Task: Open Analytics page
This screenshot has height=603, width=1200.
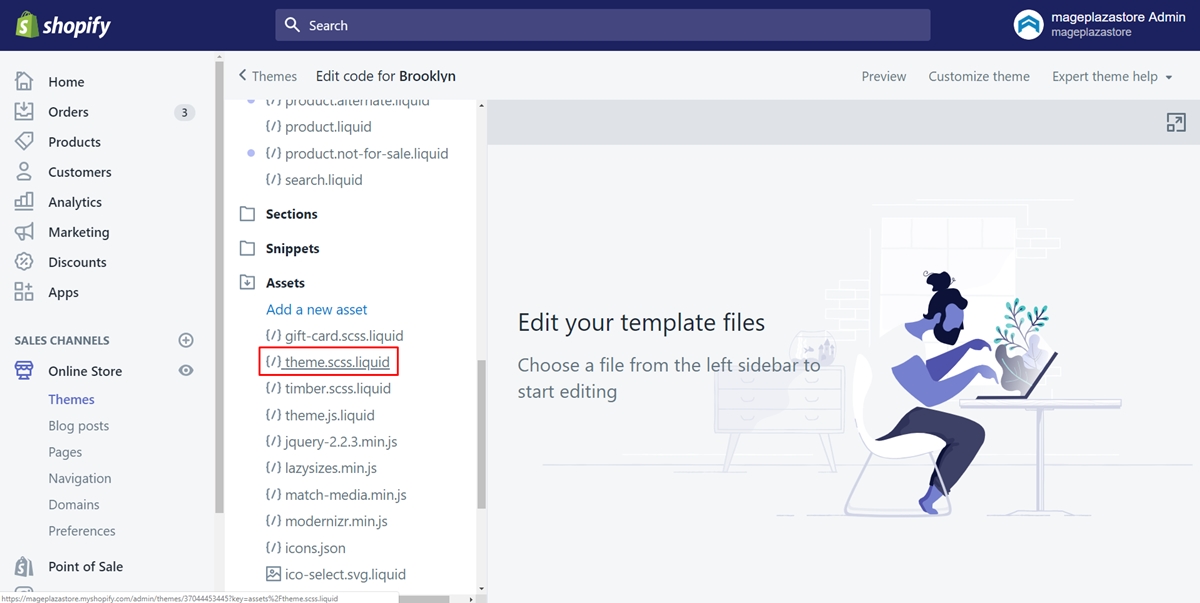Action: point(75,202)
